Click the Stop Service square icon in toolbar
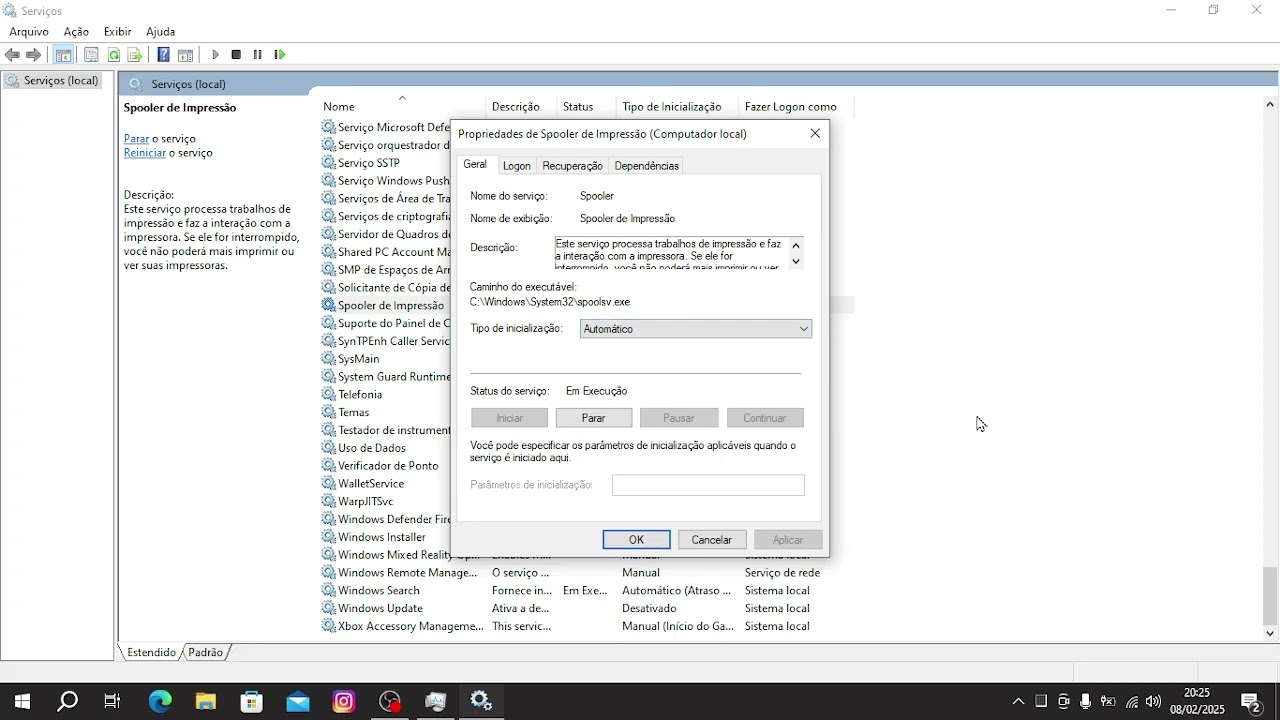Viewport: 1280px width, 720px height. 236,55
